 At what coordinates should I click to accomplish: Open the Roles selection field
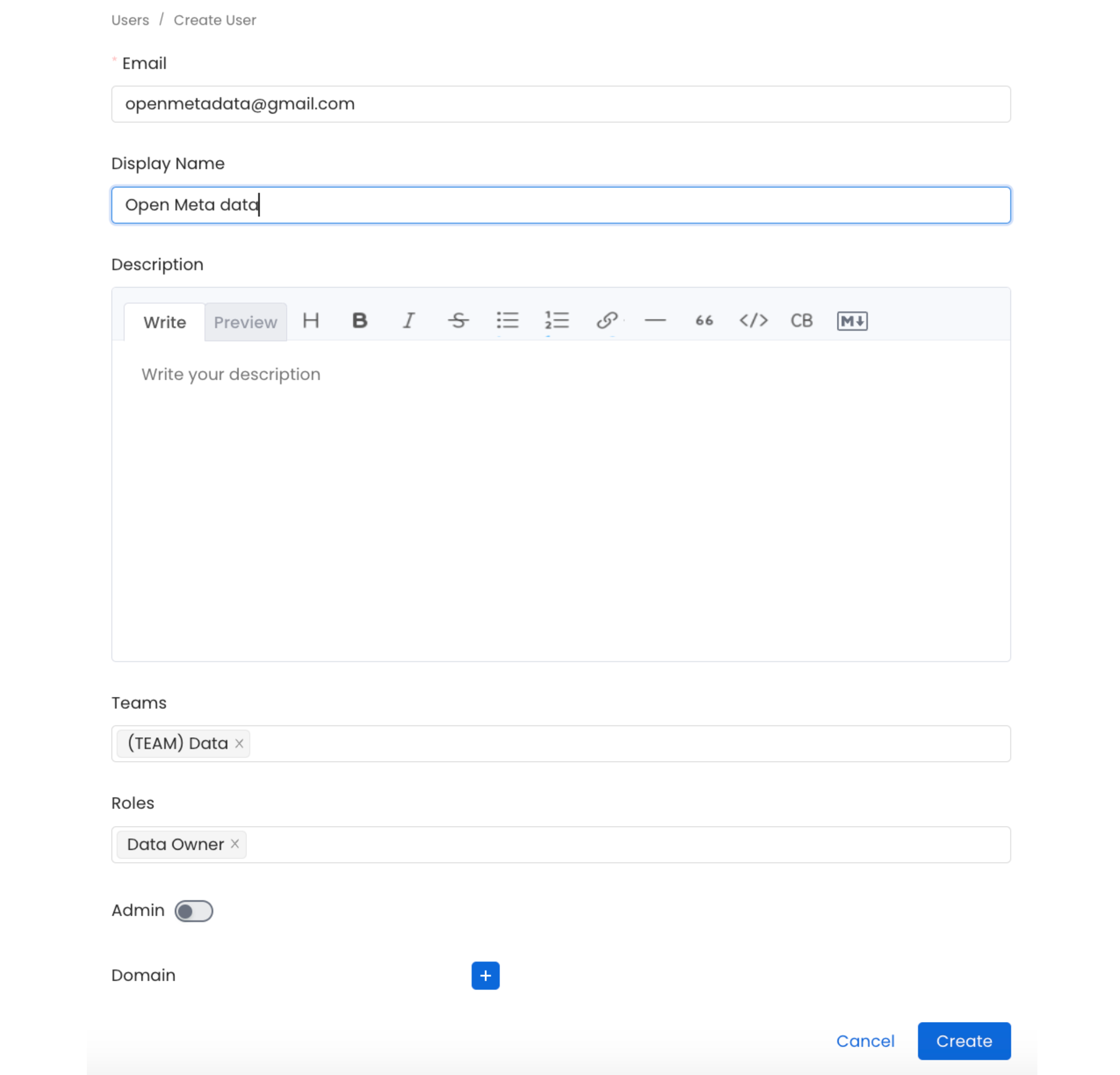coord(514,844)
